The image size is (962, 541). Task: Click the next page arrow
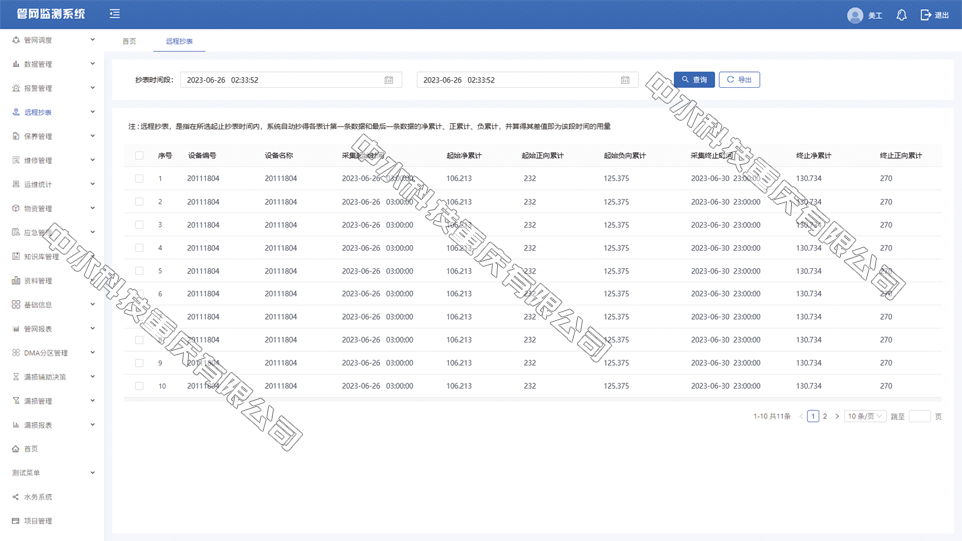pos(837,416)
